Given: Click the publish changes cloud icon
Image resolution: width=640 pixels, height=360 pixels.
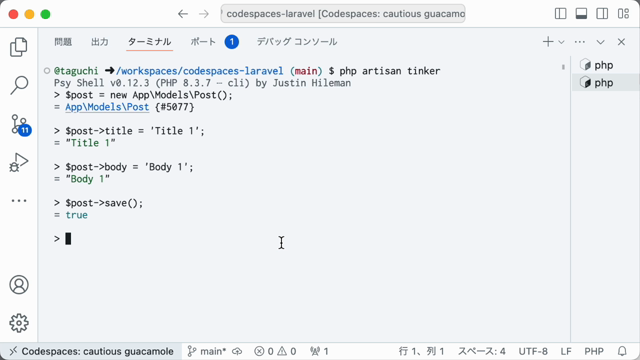Looking at the screenshot, I should point(238,351).
